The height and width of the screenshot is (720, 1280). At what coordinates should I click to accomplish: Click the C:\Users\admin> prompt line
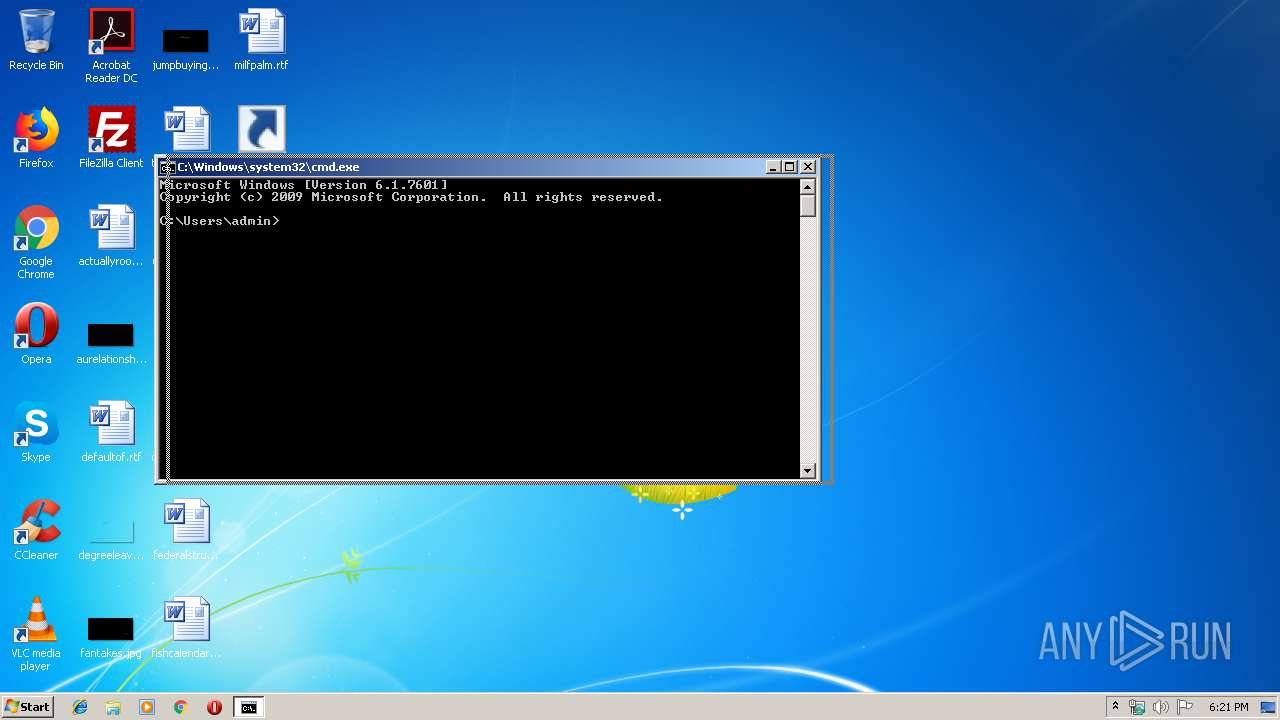(220, 221)
